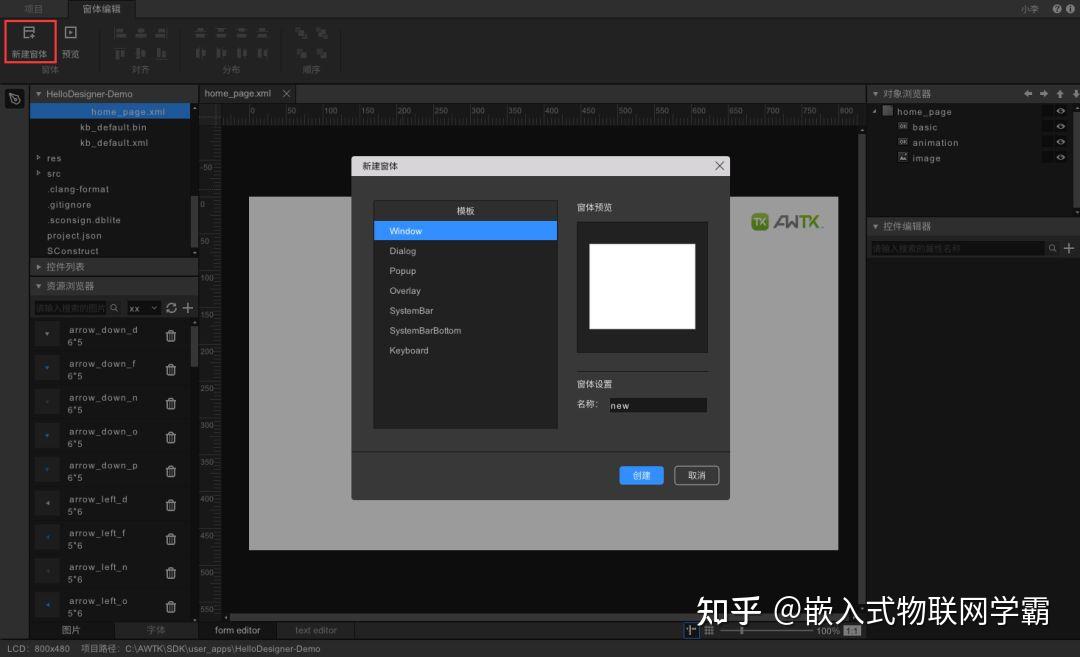Click the plus icon to add a resource
The height and width of the screenshot is (657, 1080).
(x=188, y=308)
